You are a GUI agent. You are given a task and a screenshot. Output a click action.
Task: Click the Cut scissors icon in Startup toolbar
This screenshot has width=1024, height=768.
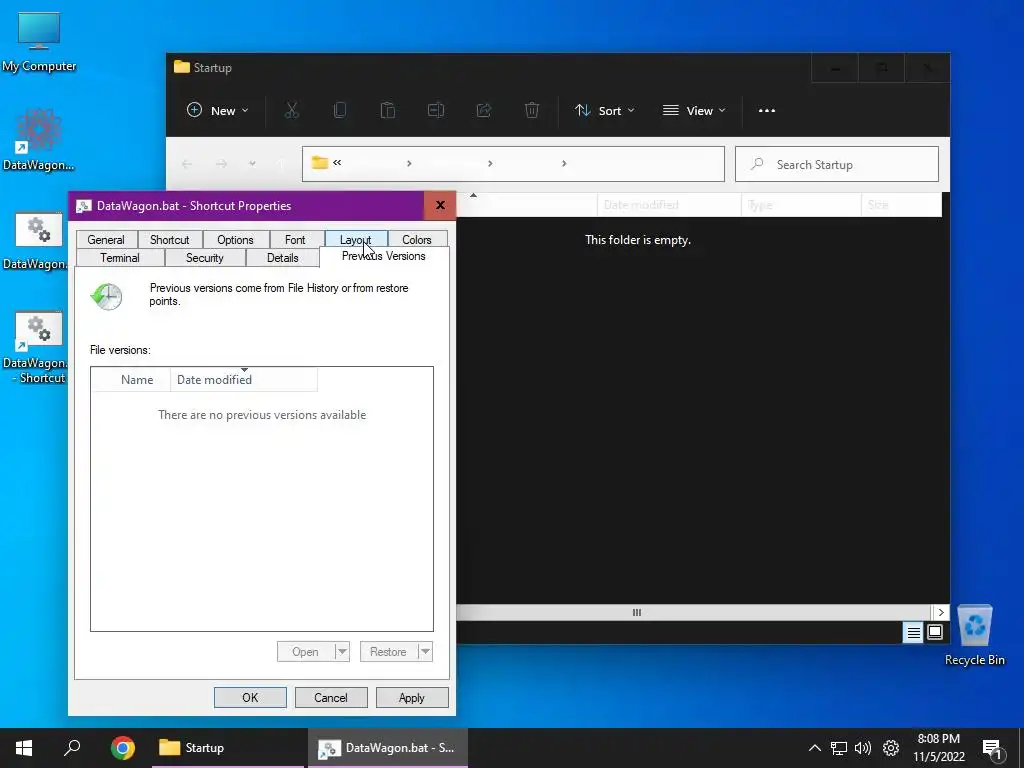click(291, 110)
